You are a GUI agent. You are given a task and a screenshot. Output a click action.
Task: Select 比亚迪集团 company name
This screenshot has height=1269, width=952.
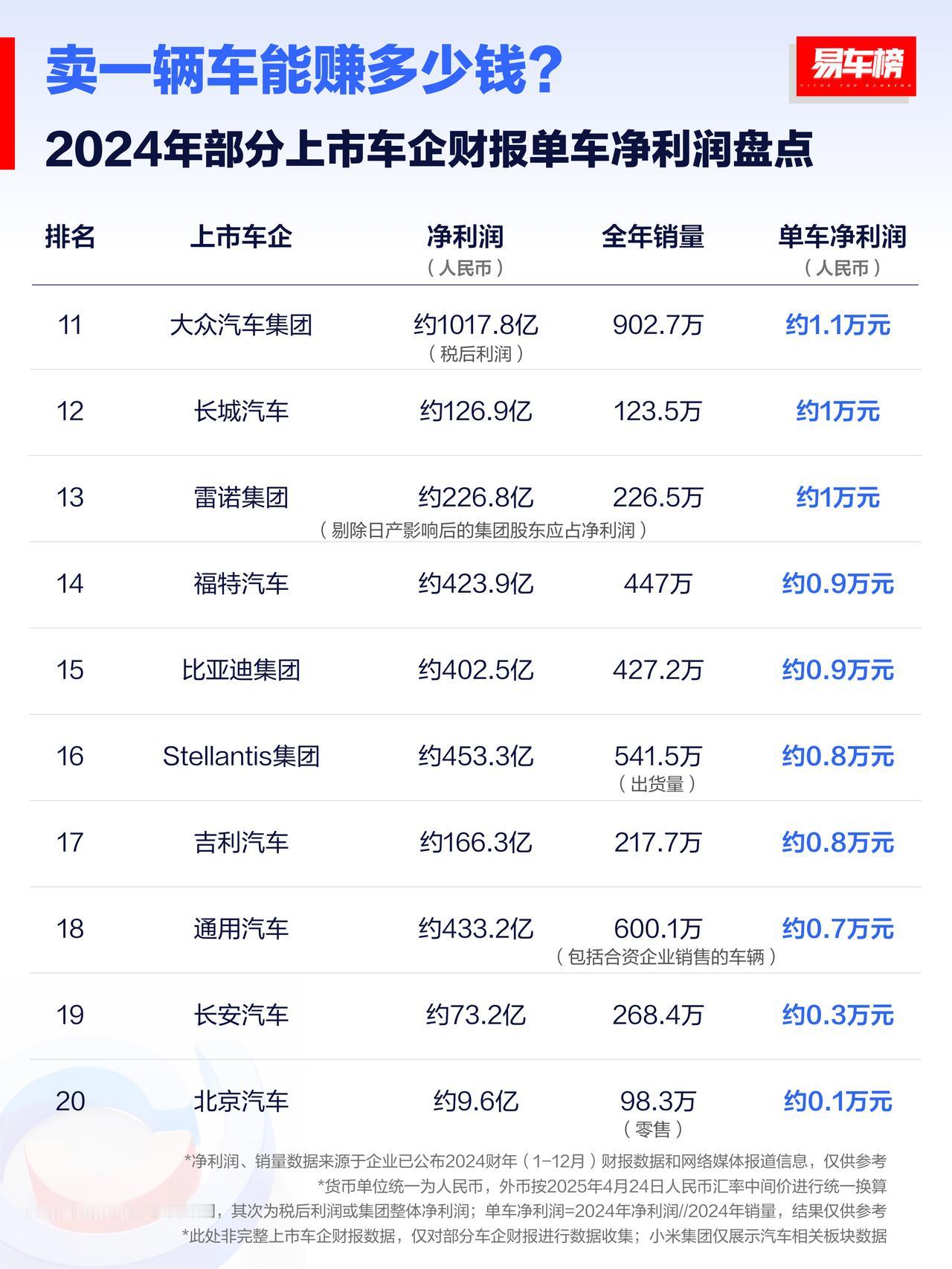coord(241,669)
